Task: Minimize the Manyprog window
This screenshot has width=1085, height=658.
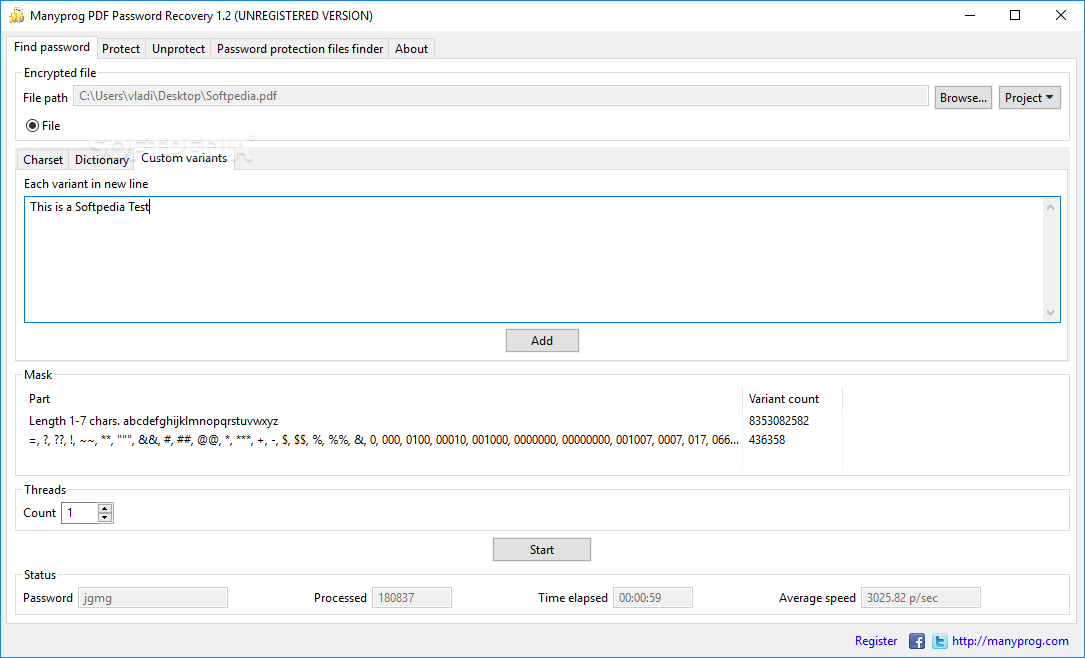Action: (969, 15)
